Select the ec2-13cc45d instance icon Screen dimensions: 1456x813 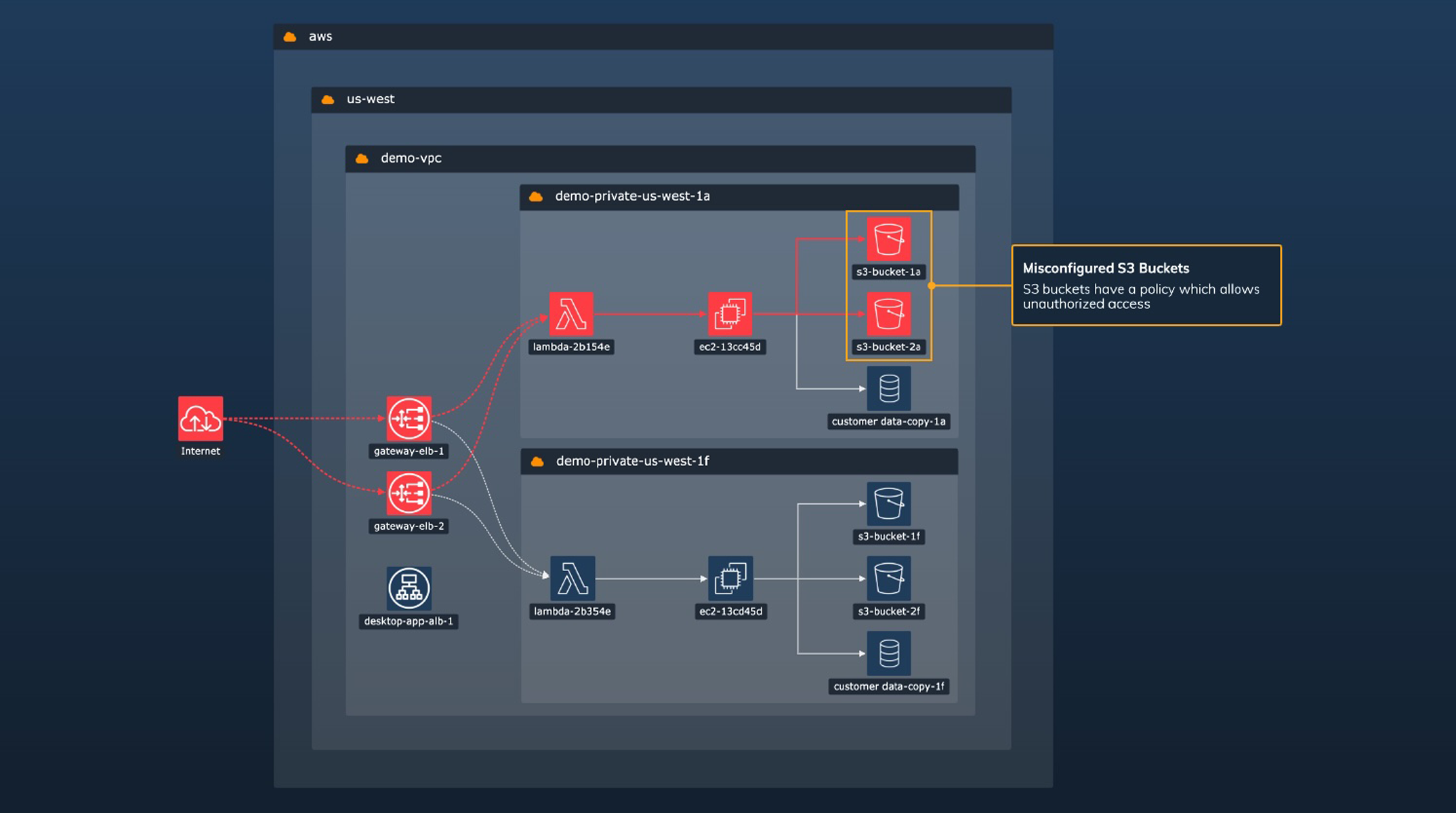730,314
